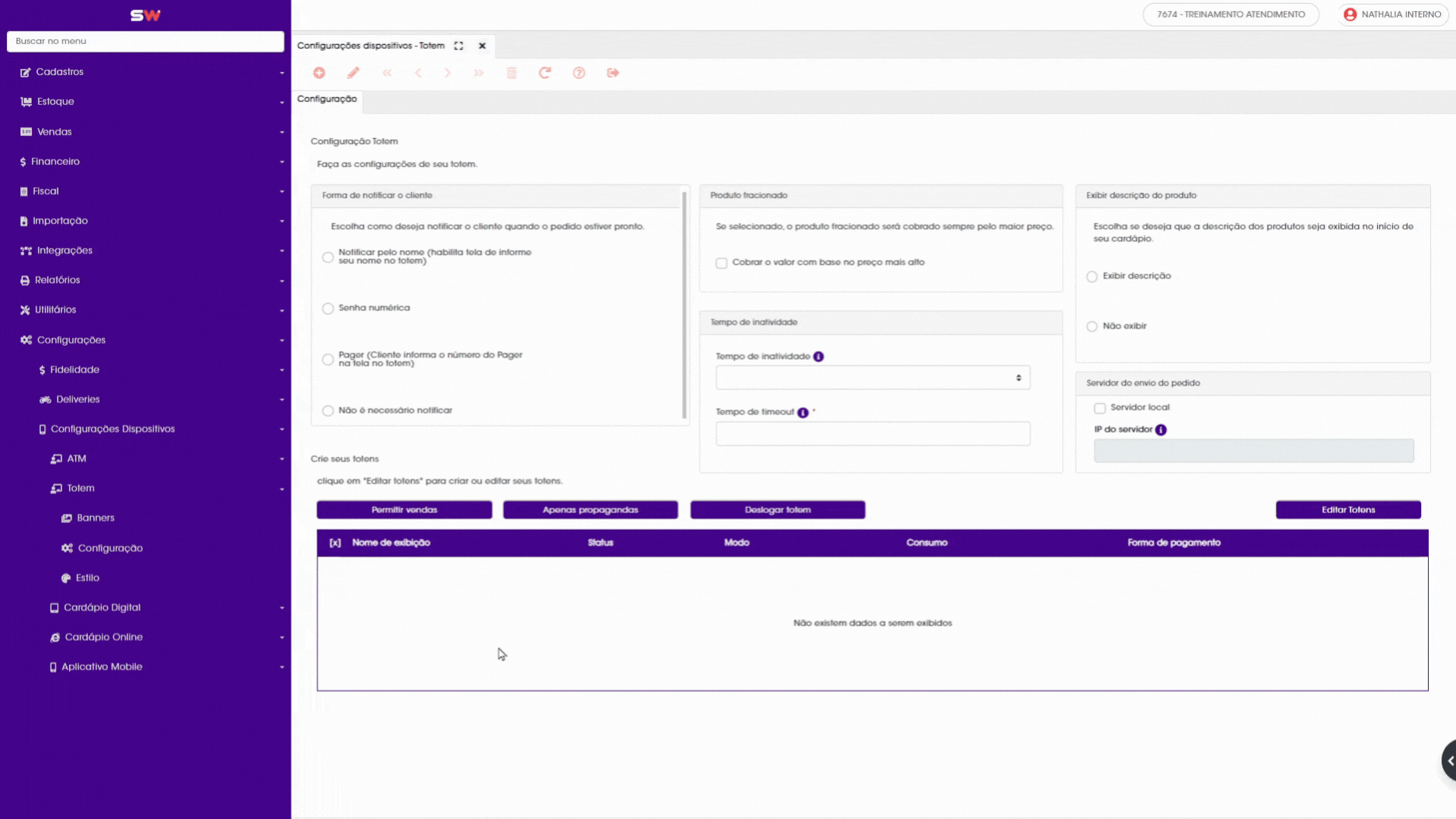Click the Relatórios printer icon
The height and width of the screenshot is (819, 1456).
pyautogui.click(x=25, y=280)
